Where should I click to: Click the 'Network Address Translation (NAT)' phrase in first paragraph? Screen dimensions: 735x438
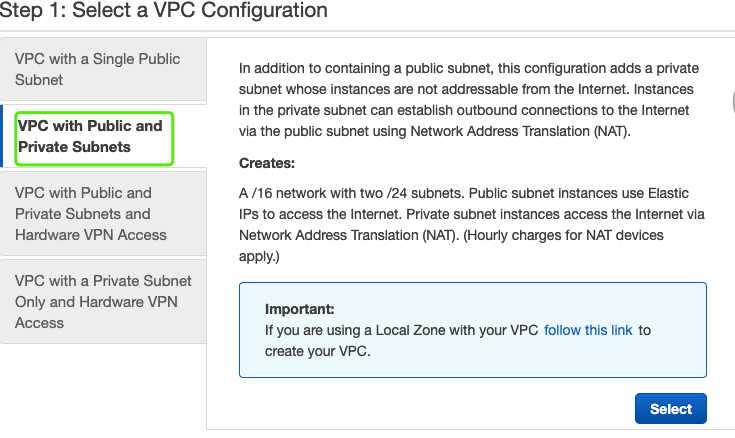point(510,131)
